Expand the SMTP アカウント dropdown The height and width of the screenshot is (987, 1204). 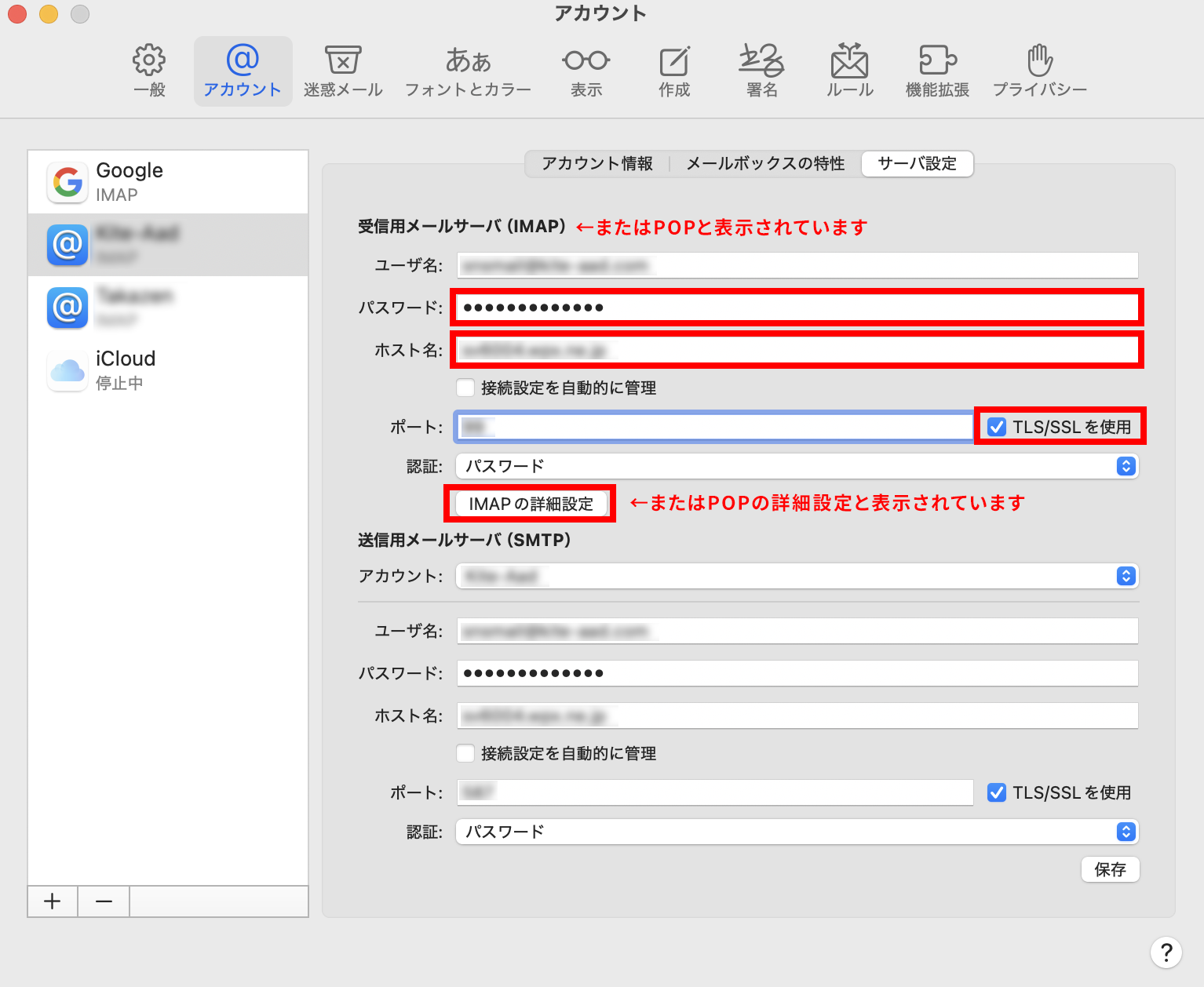coord(797,576)
